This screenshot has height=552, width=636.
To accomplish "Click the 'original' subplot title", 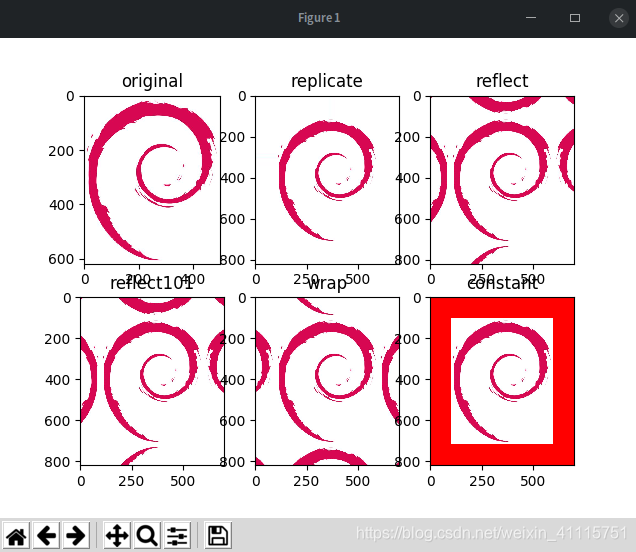I will point(153,81).
